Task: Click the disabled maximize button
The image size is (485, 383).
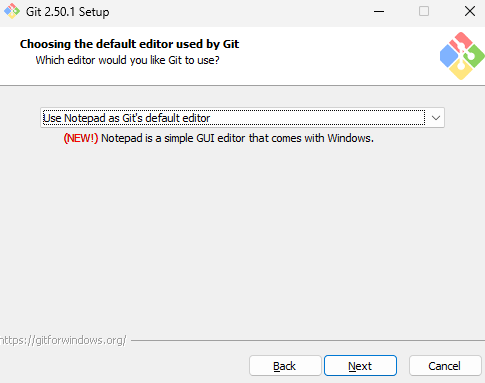Action: 424,11
